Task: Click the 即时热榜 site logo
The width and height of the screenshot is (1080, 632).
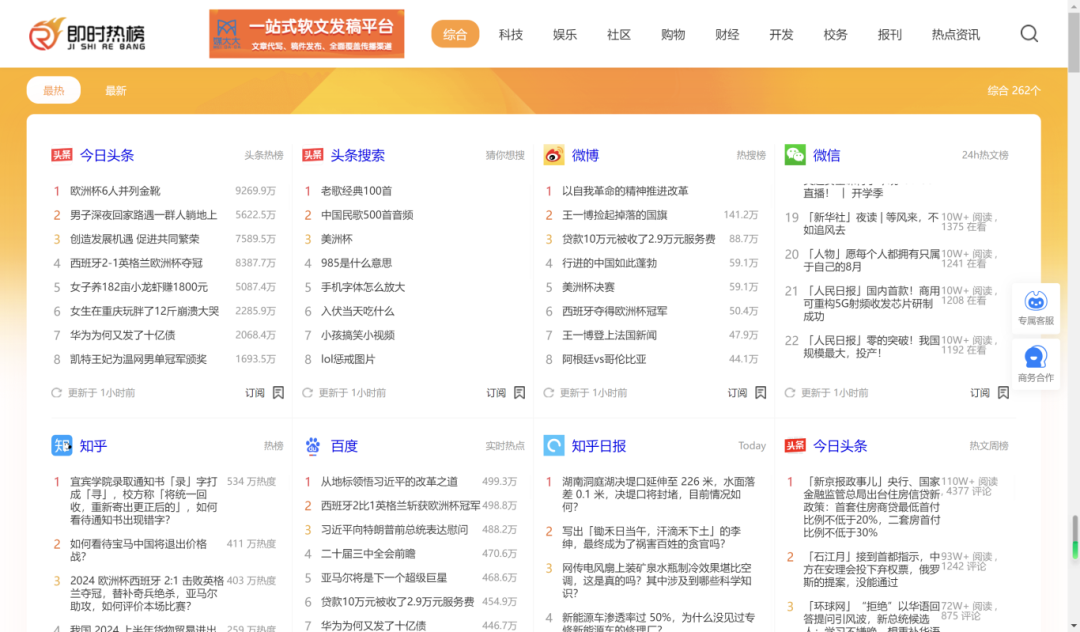Action: (x=87, y=35)
